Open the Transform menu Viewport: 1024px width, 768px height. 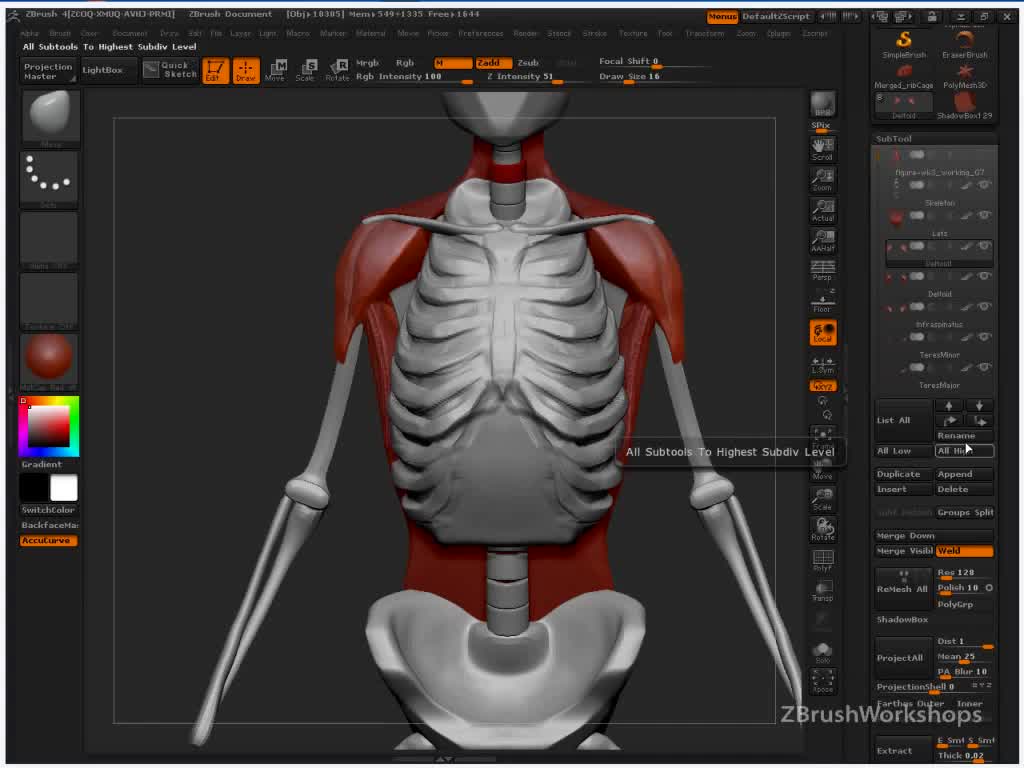point(705,33)
